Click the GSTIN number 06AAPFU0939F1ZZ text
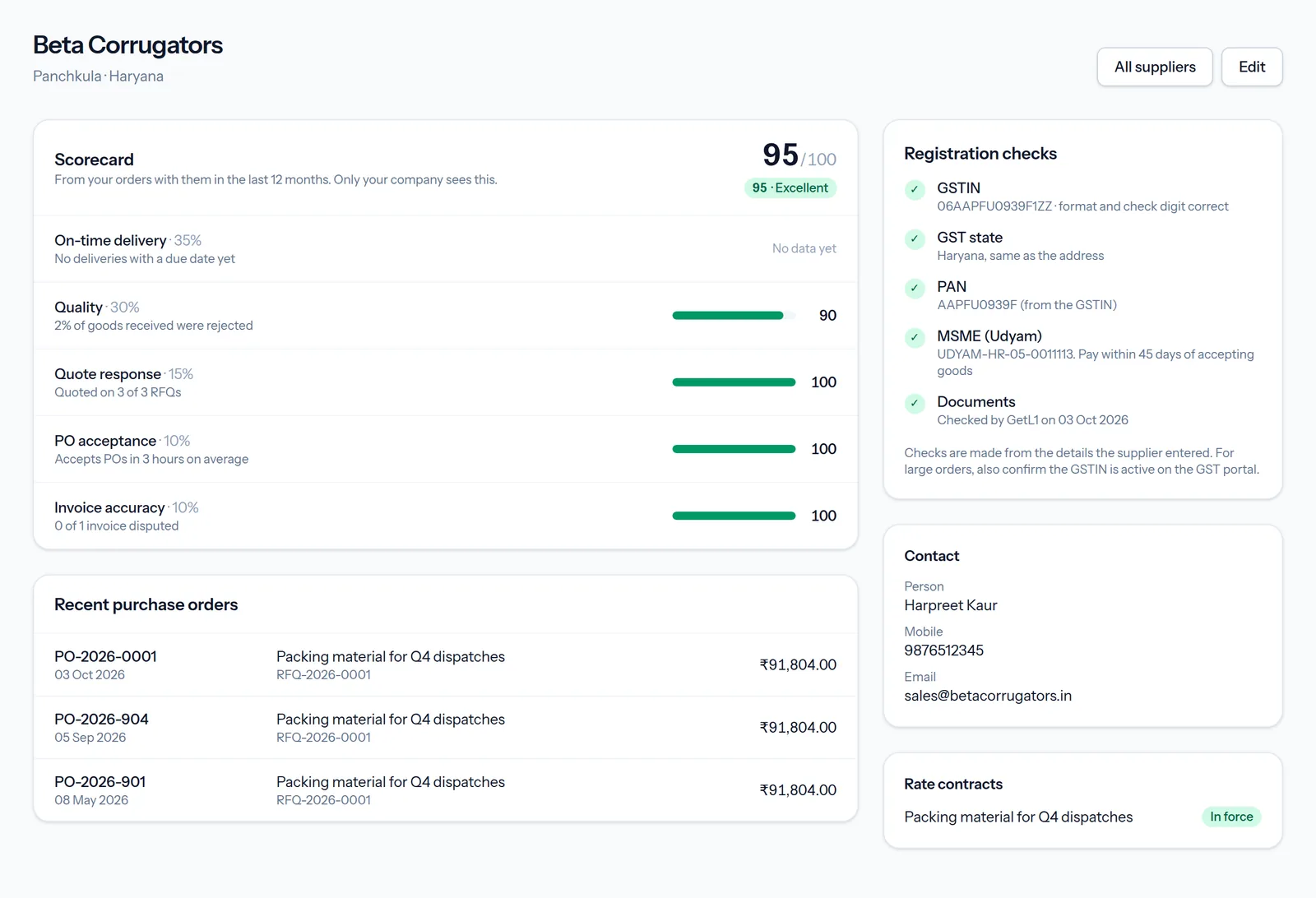Viewport: 1316px width, 898px height. (x=994, y=206)
